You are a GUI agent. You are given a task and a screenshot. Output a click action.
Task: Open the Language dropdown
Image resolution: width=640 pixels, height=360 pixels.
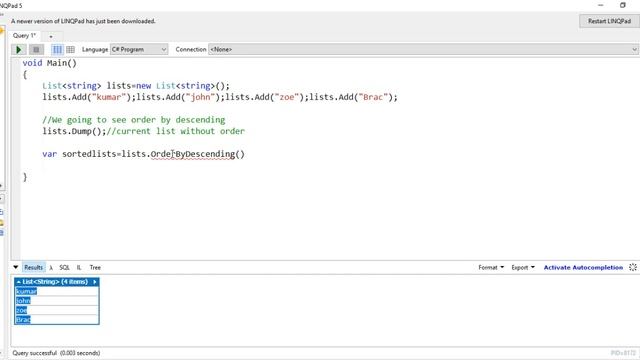click(x=139, y=49)
